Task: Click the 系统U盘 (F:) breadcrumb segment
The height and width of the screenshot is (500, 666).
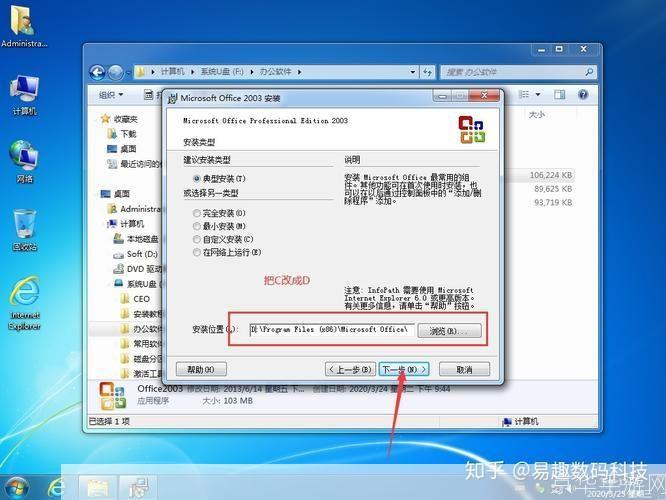Action: click(222, 72)
